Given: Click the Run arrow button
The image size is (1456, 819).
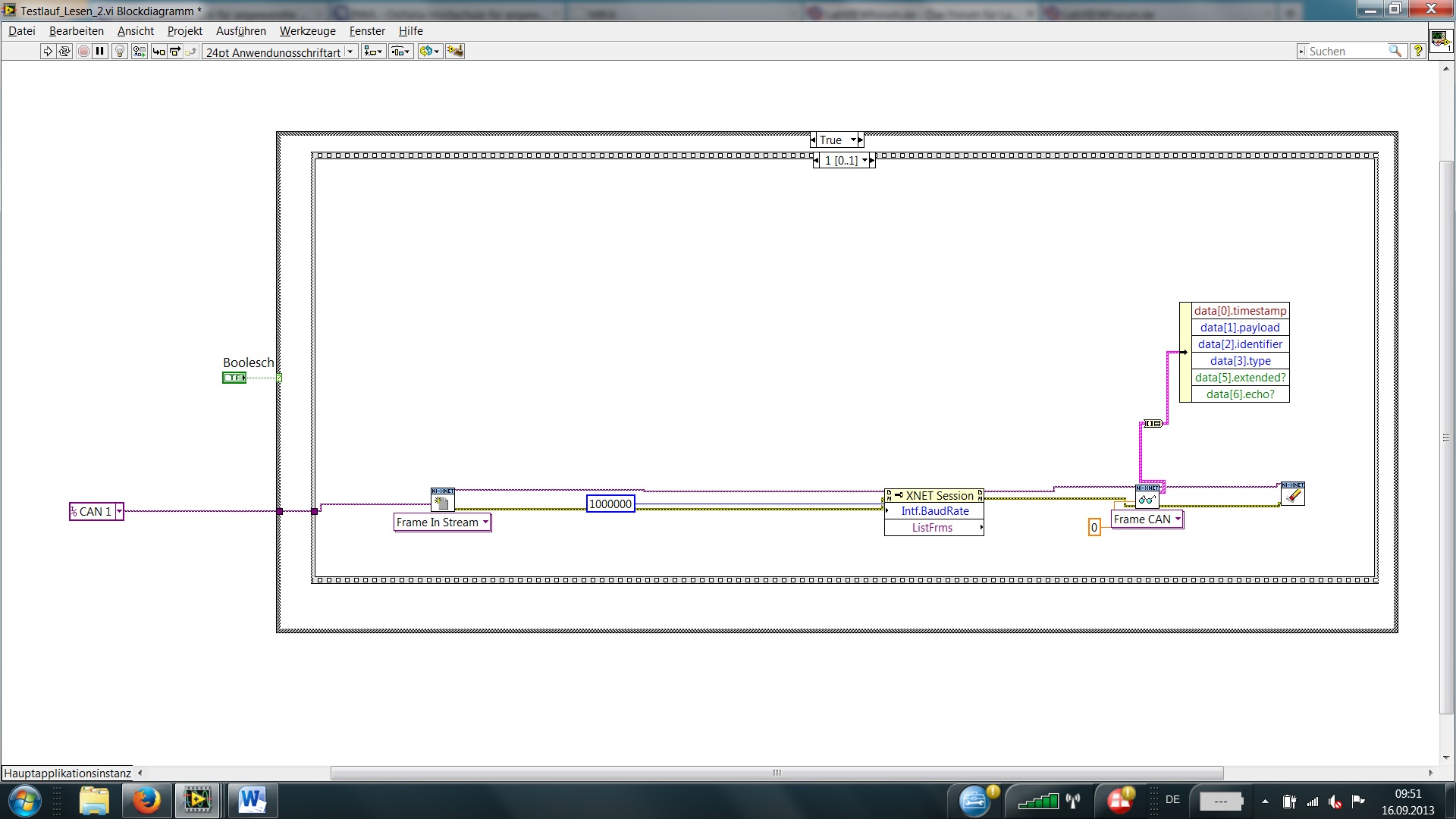Looking at the screenshot, I should [48, 52].
